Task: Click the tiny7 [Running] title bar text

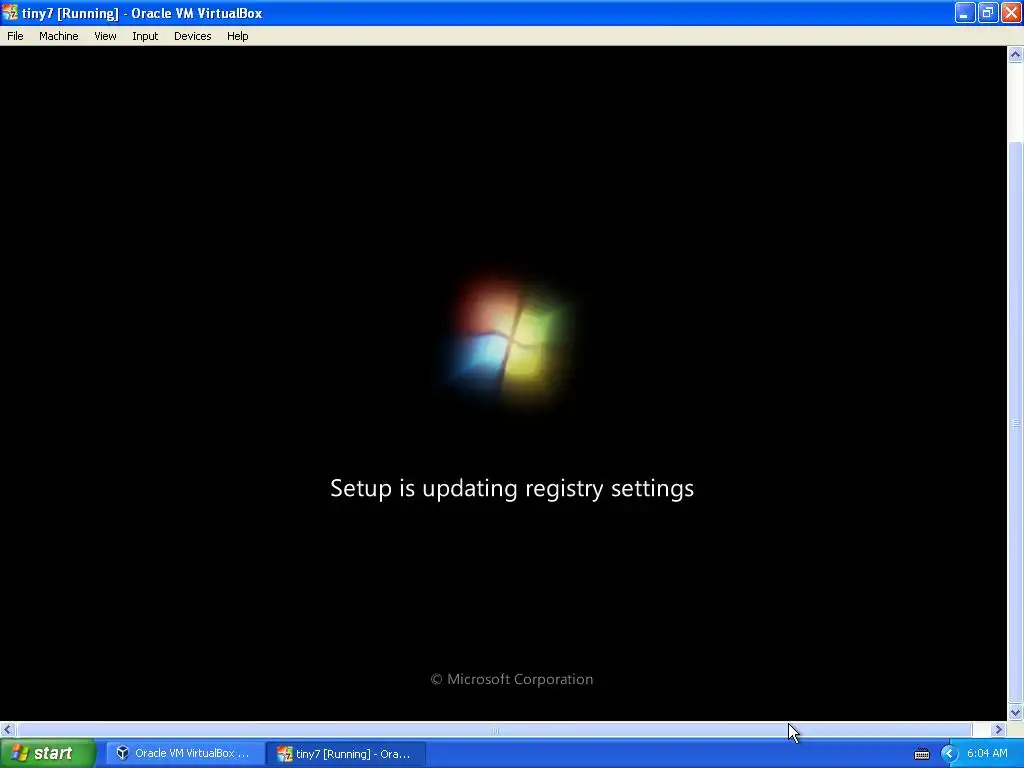Action: coord(142,13)
